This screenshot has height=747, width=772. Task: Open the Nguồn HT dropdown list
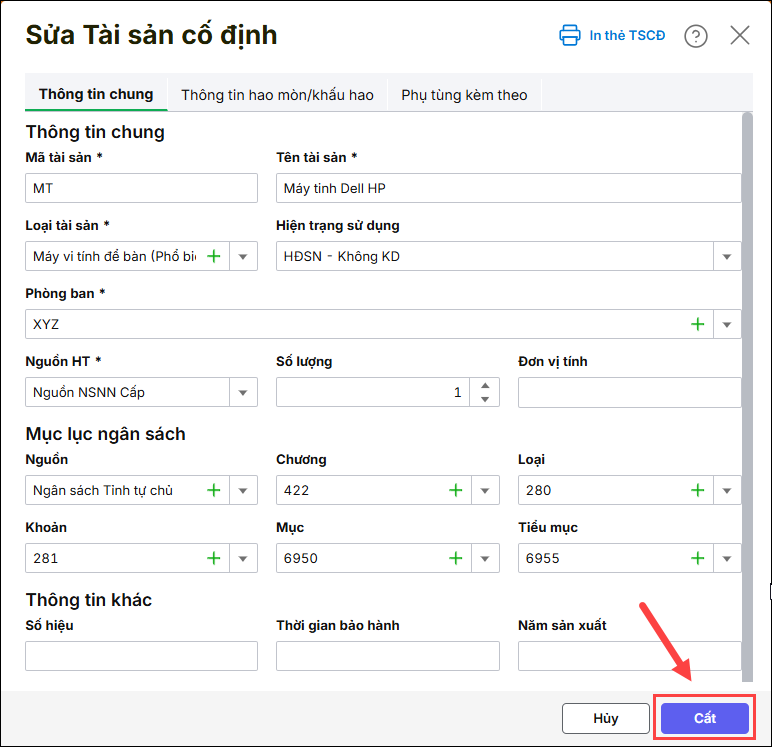pyautogui.click(x=243, y=393)
